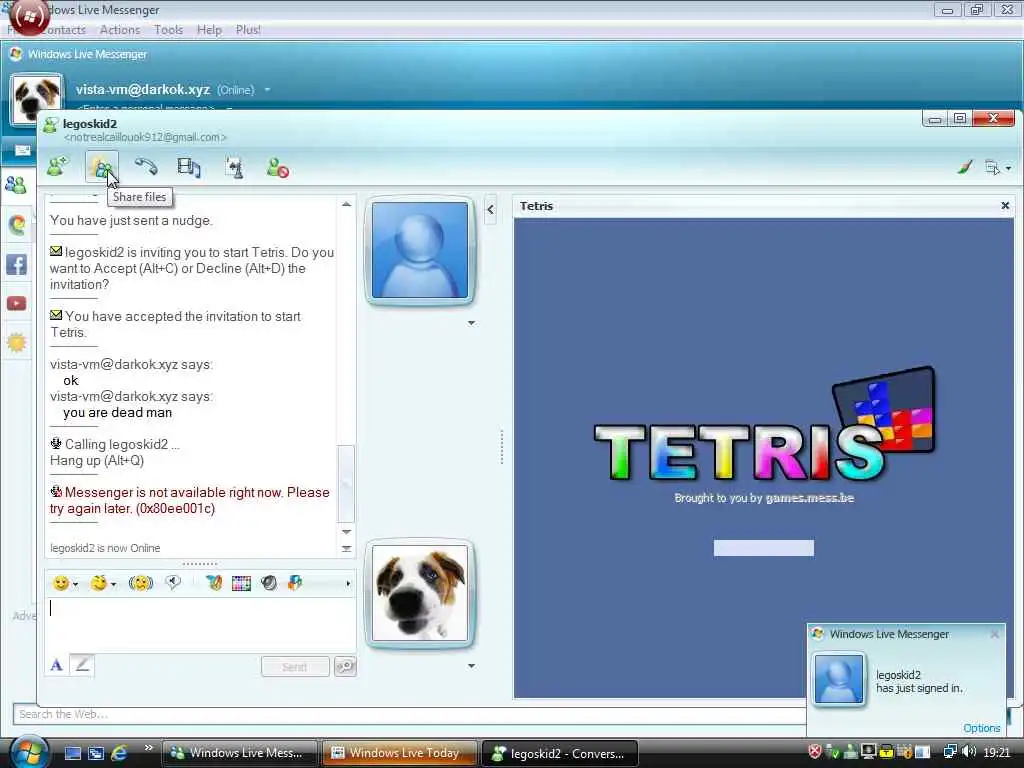The width and height of the screenshot is (1024, 768).
Task: Click legoskid2's avatar in the notification
Action: pyautogui.click(x=839, y=680)
